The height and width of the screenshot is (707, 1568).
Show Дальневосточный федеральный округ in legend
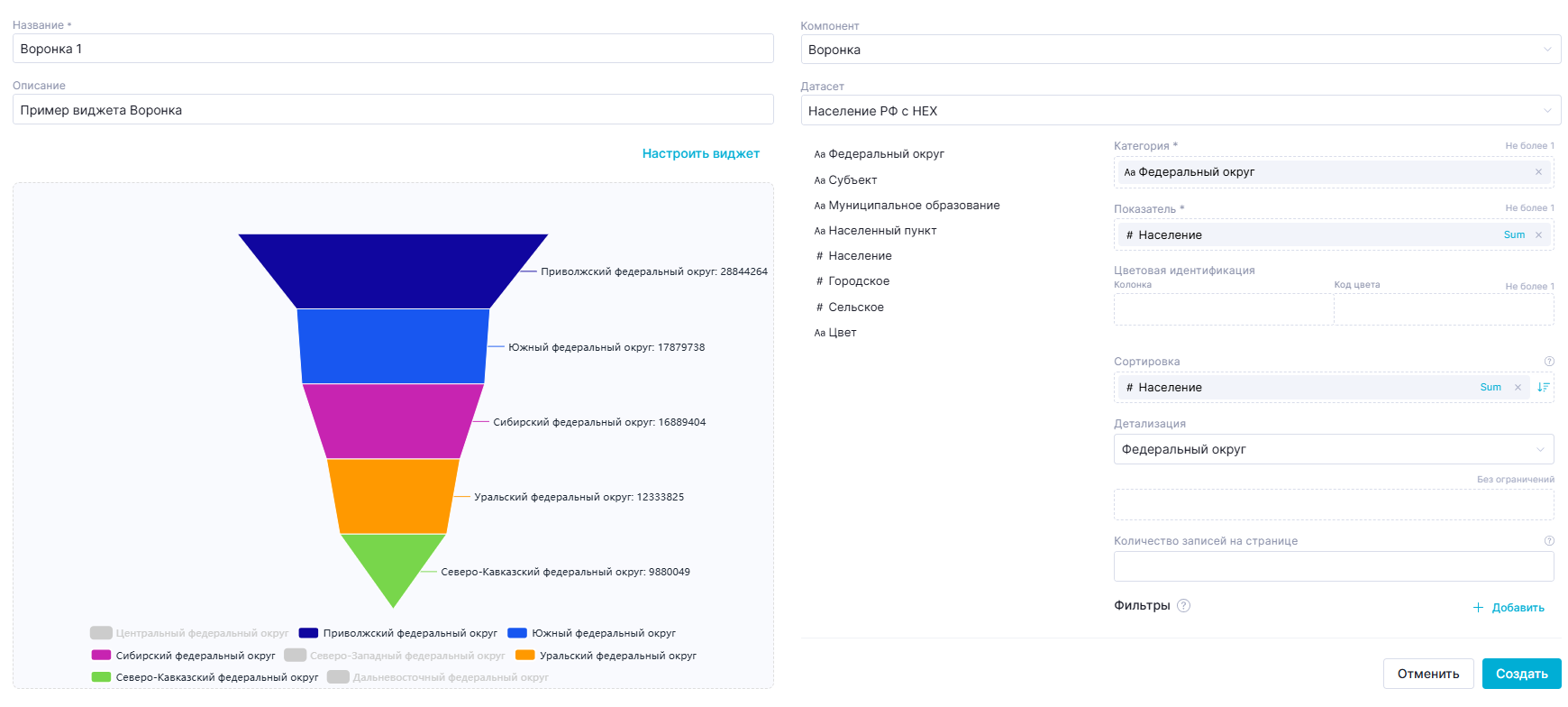[x=438, y=677]
